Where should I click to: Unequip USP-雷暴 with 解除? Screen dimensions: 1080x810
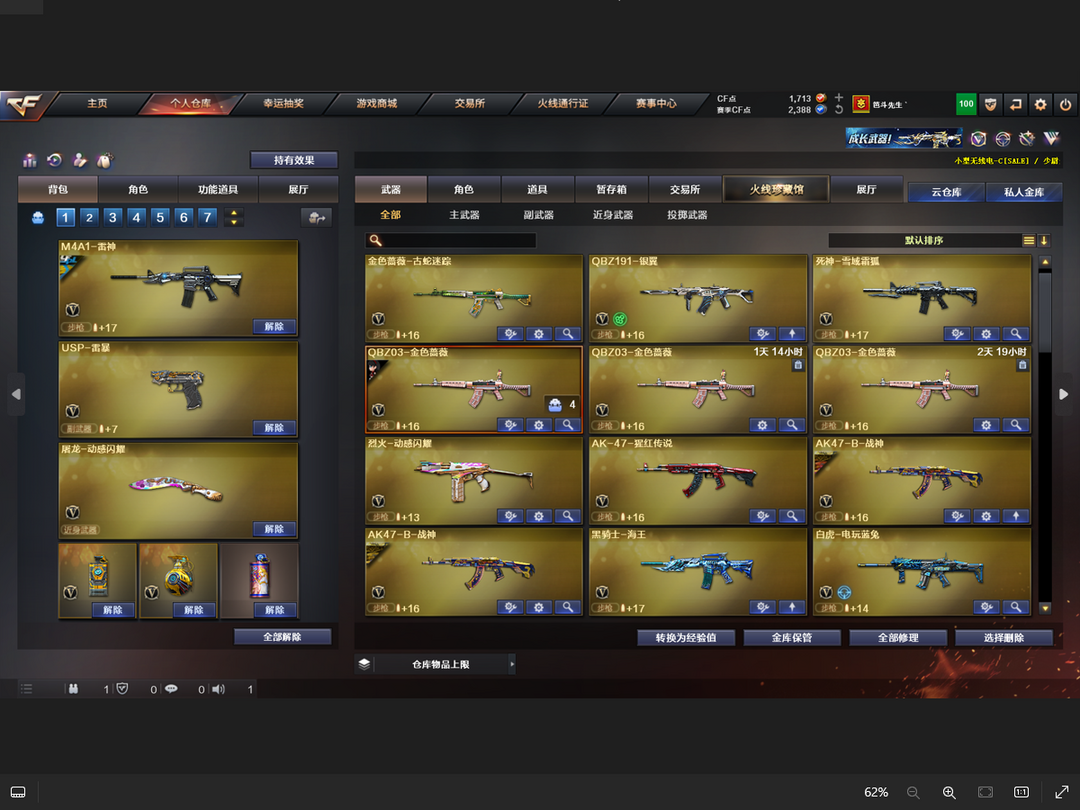pyautogui.click(x=274, y=428)
